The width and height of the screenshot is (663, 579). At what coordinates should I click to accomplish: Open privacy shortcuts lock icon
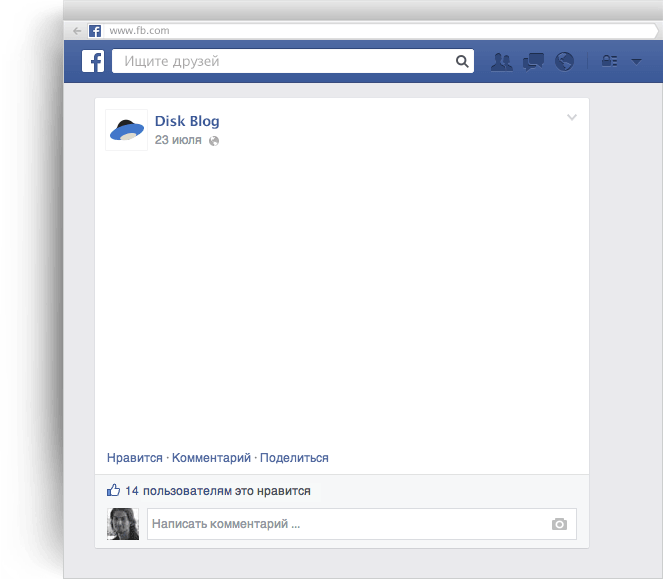(x=609, y=61)
